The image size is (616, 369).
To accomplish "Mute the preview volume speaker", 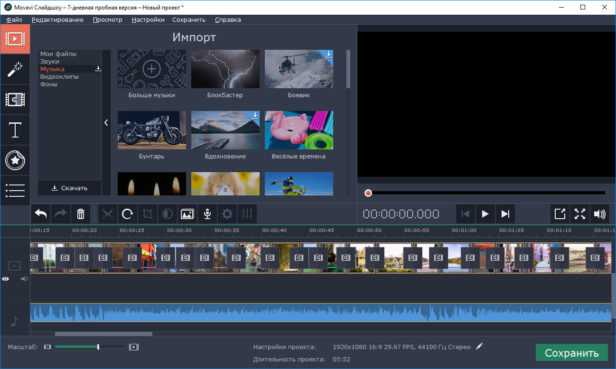I will click(600, 214).
